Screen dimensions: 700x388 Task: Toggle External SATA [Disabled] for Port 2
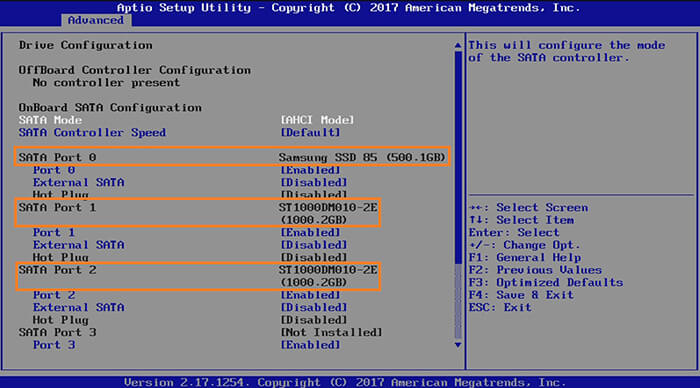tap(314, 308)
